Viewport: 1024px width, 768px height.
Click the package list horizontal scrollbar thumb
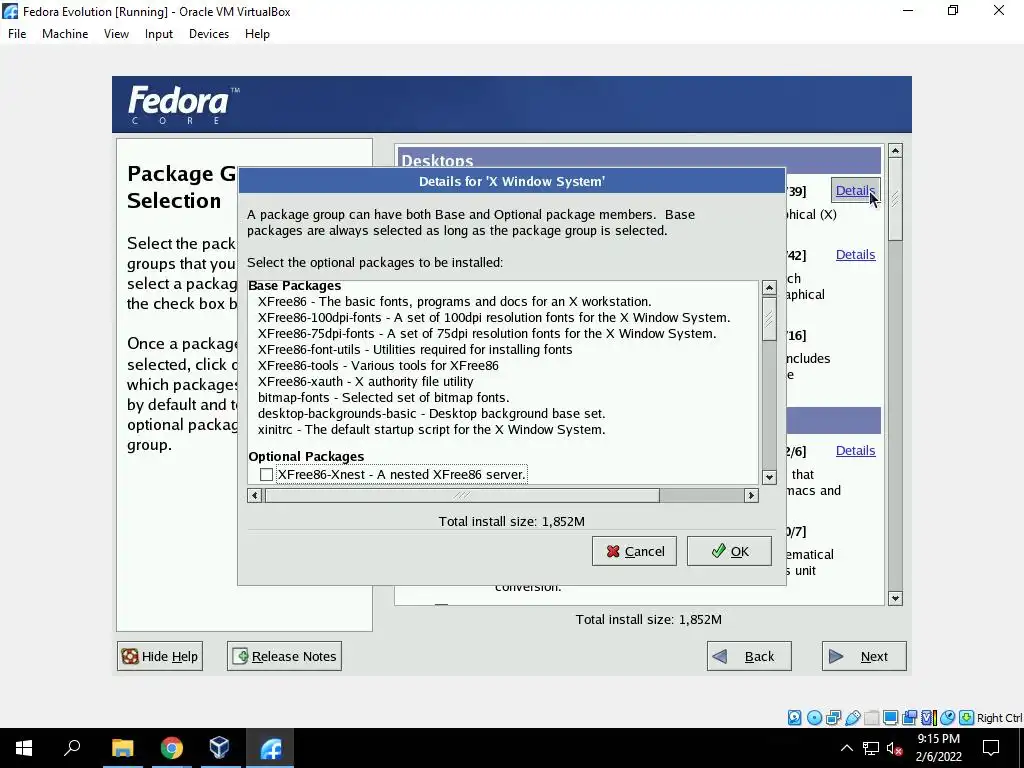pyautogui.click(x=462, y=496)
